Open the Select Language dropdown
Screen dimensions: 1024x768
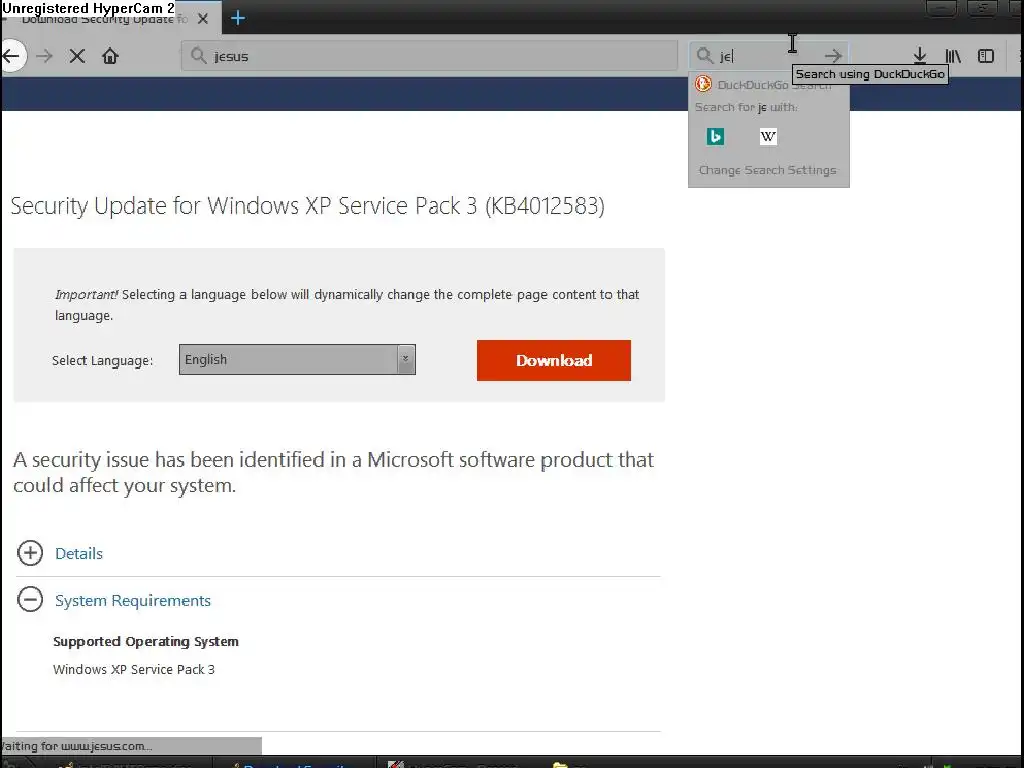click(297, 360)
